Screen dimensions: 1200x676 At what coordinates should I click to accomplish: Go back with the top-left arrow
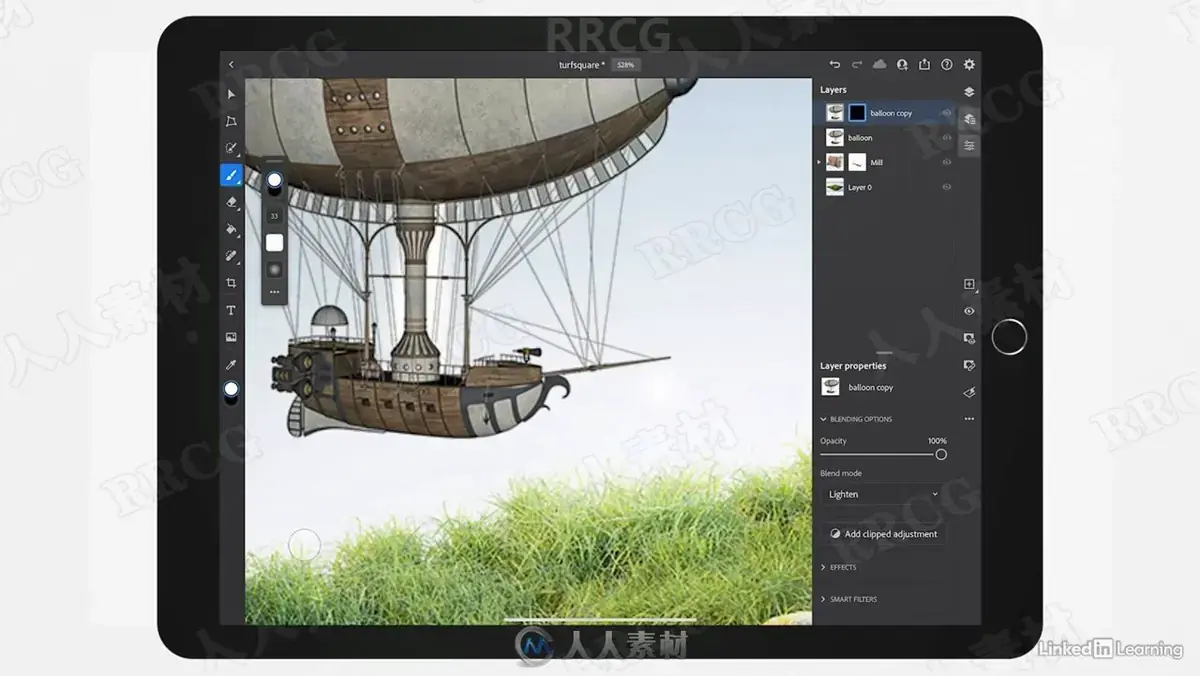pyautogui.click(x=231, y=64)
